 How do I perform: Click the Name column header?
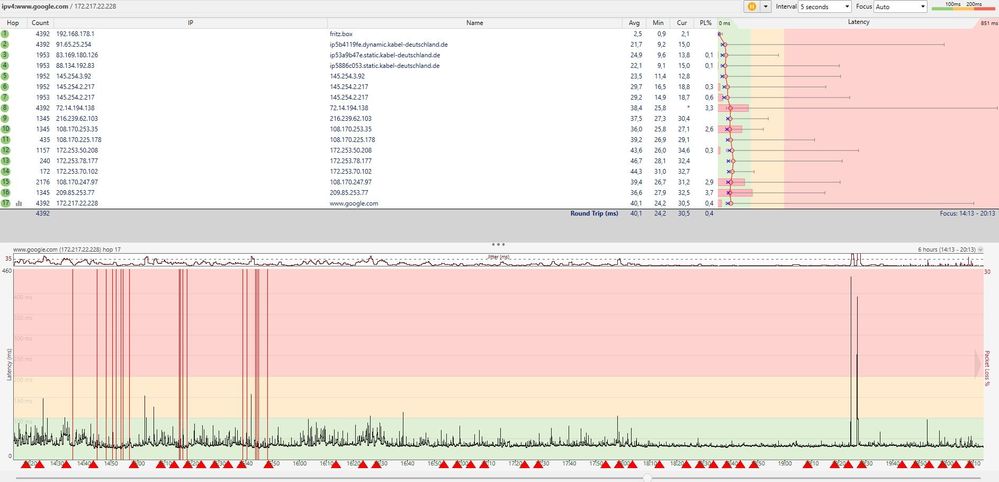tap(475, 22)
